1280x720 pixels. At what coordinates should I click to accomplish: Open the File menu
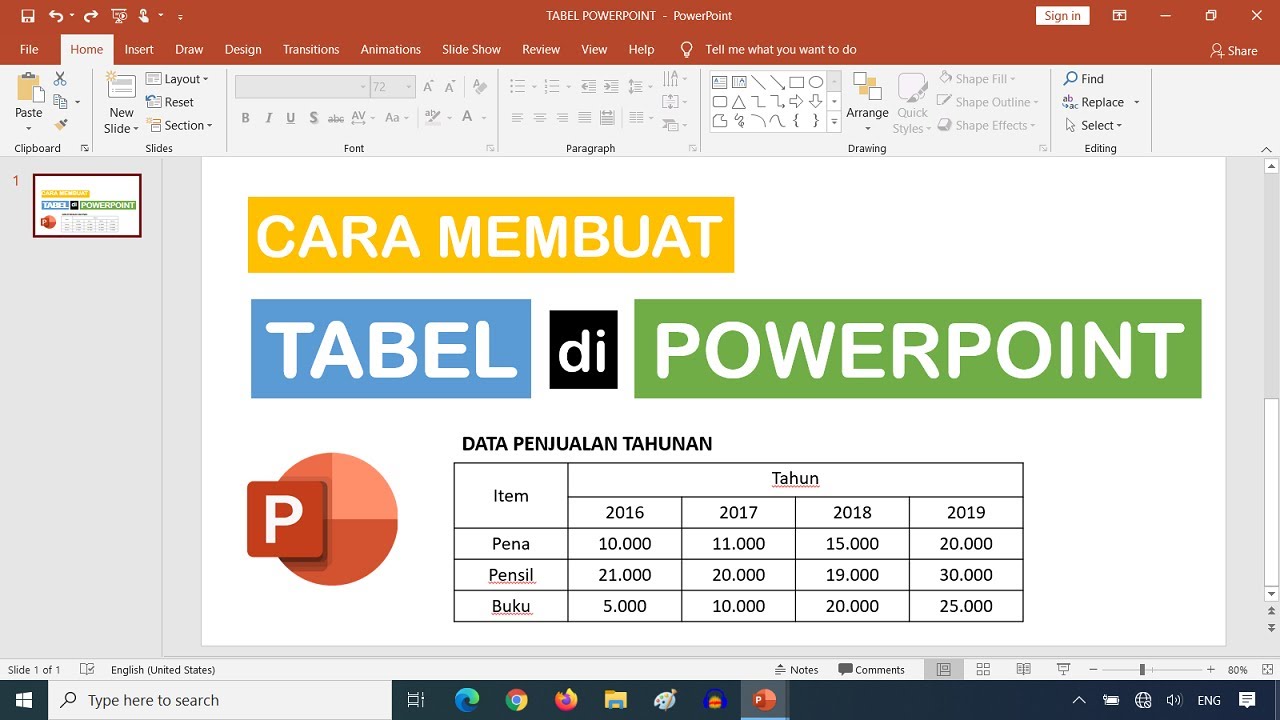[29, 49]
